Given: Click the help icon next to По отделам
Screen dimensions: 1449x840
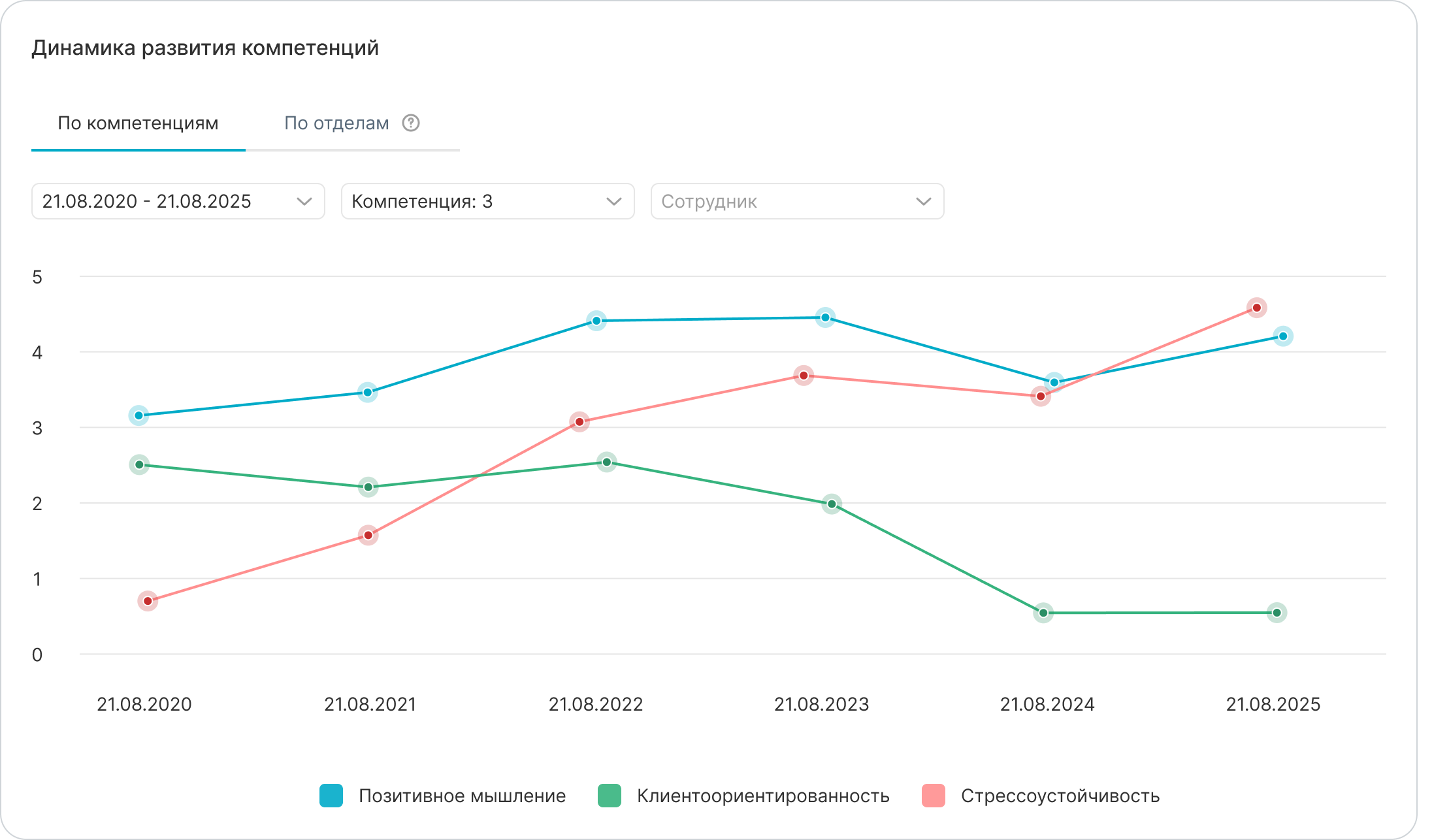Looking at the screenshot, I should (411, 123).
